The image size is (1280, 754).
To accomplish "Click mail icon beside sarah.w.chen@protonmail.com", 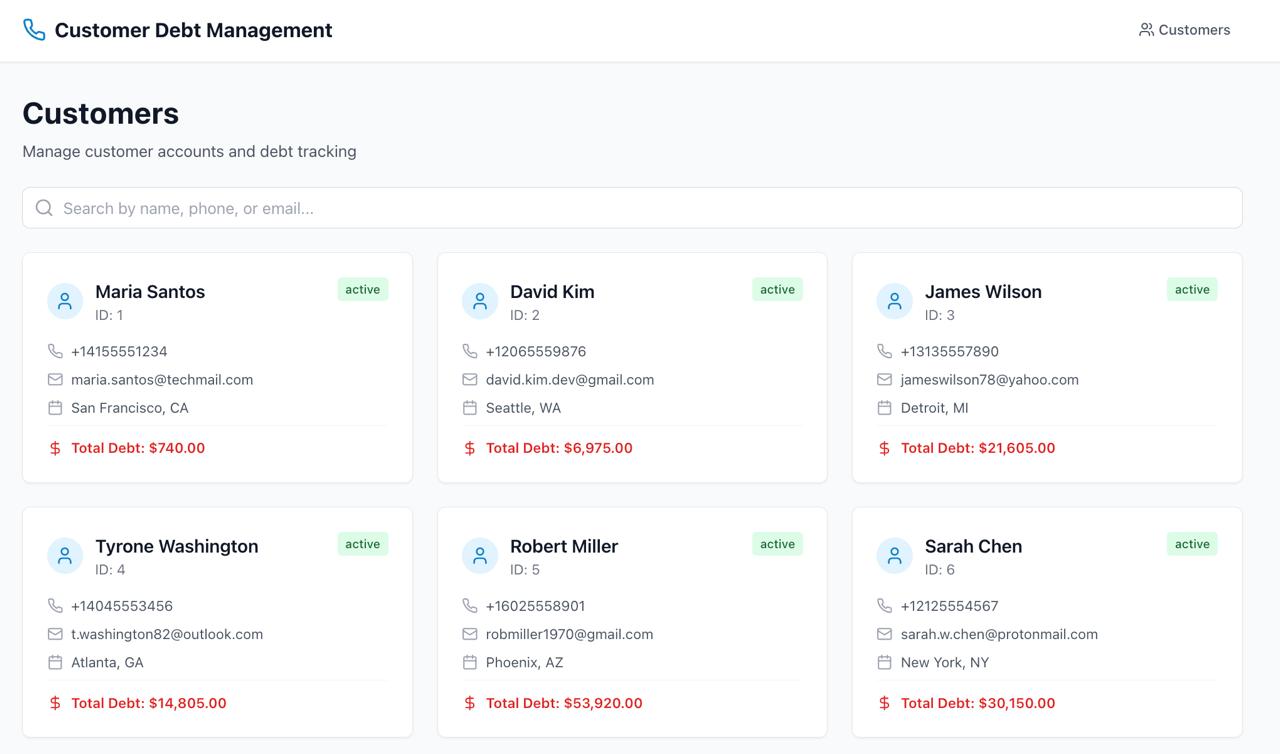I will tap(884, 634).
